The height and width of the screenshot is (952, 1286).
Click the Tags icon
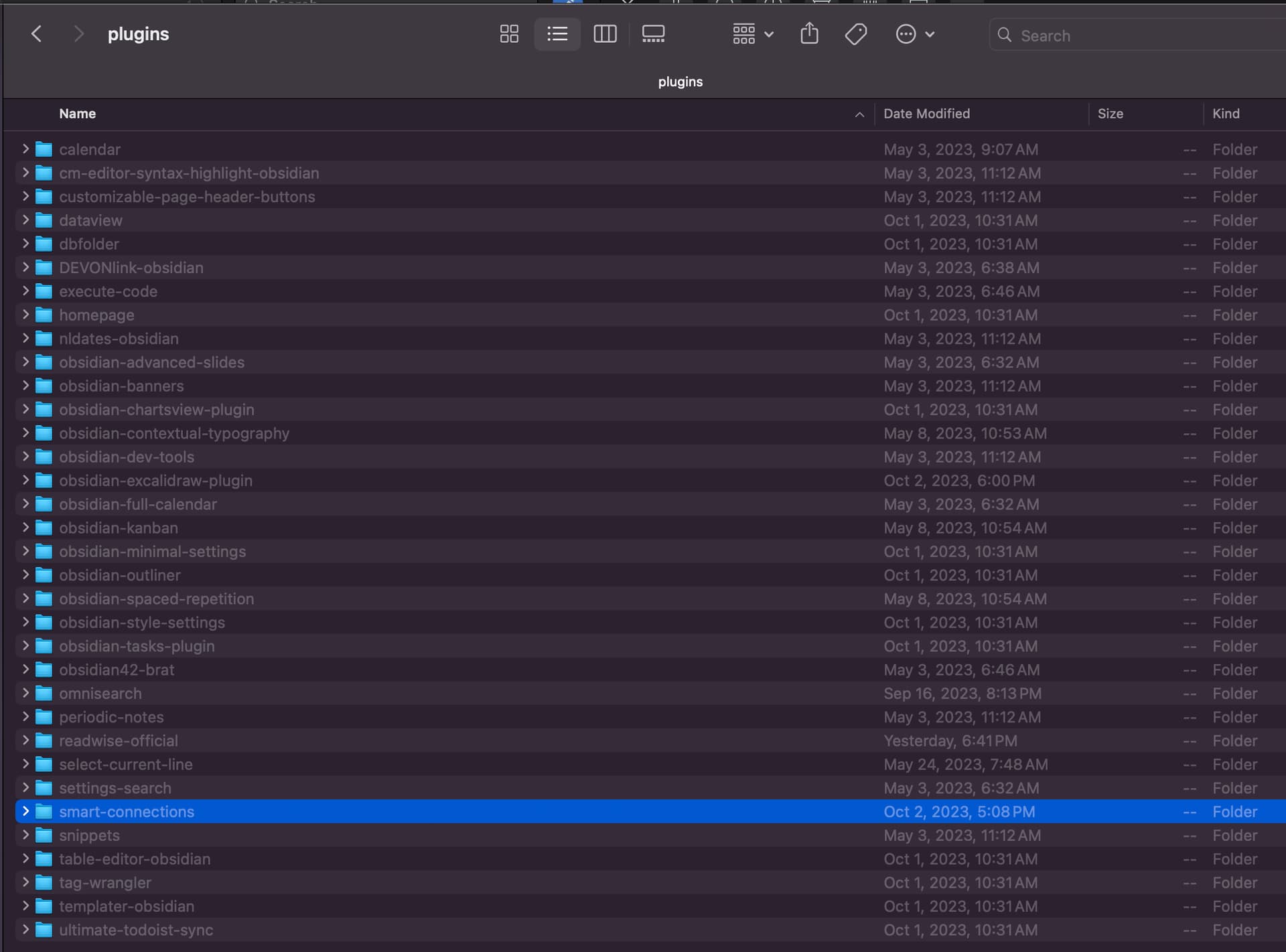coord(856,34)
